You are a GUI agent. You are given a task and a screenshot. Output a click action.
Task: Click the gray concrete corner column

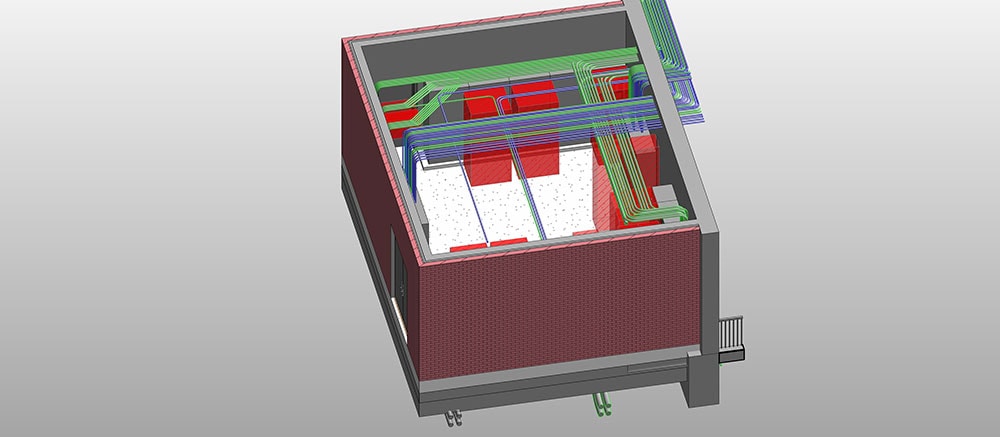pos(706,300)
